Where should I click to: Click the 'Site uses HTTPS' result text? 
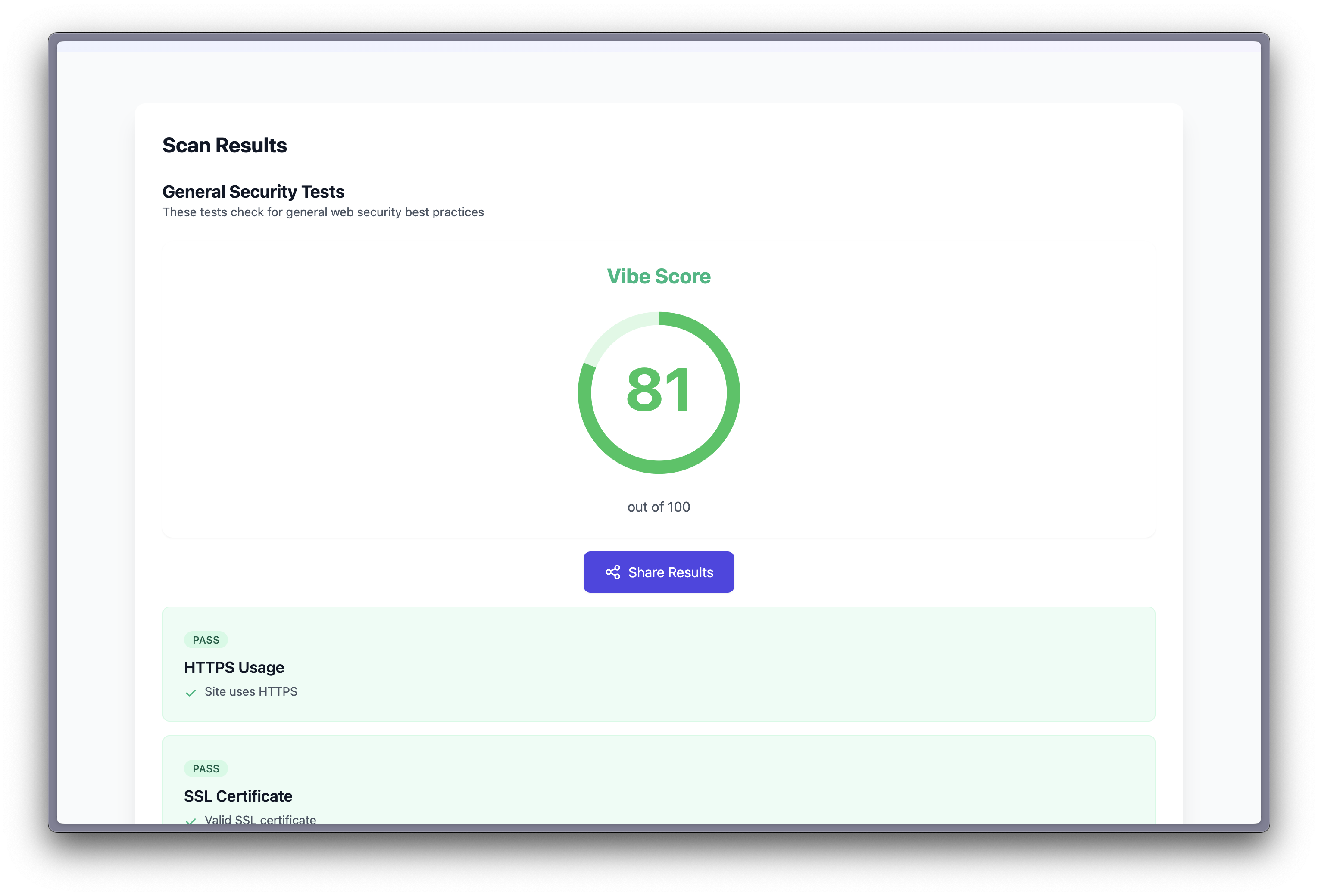pyautogui.click(x=251, y=692)
